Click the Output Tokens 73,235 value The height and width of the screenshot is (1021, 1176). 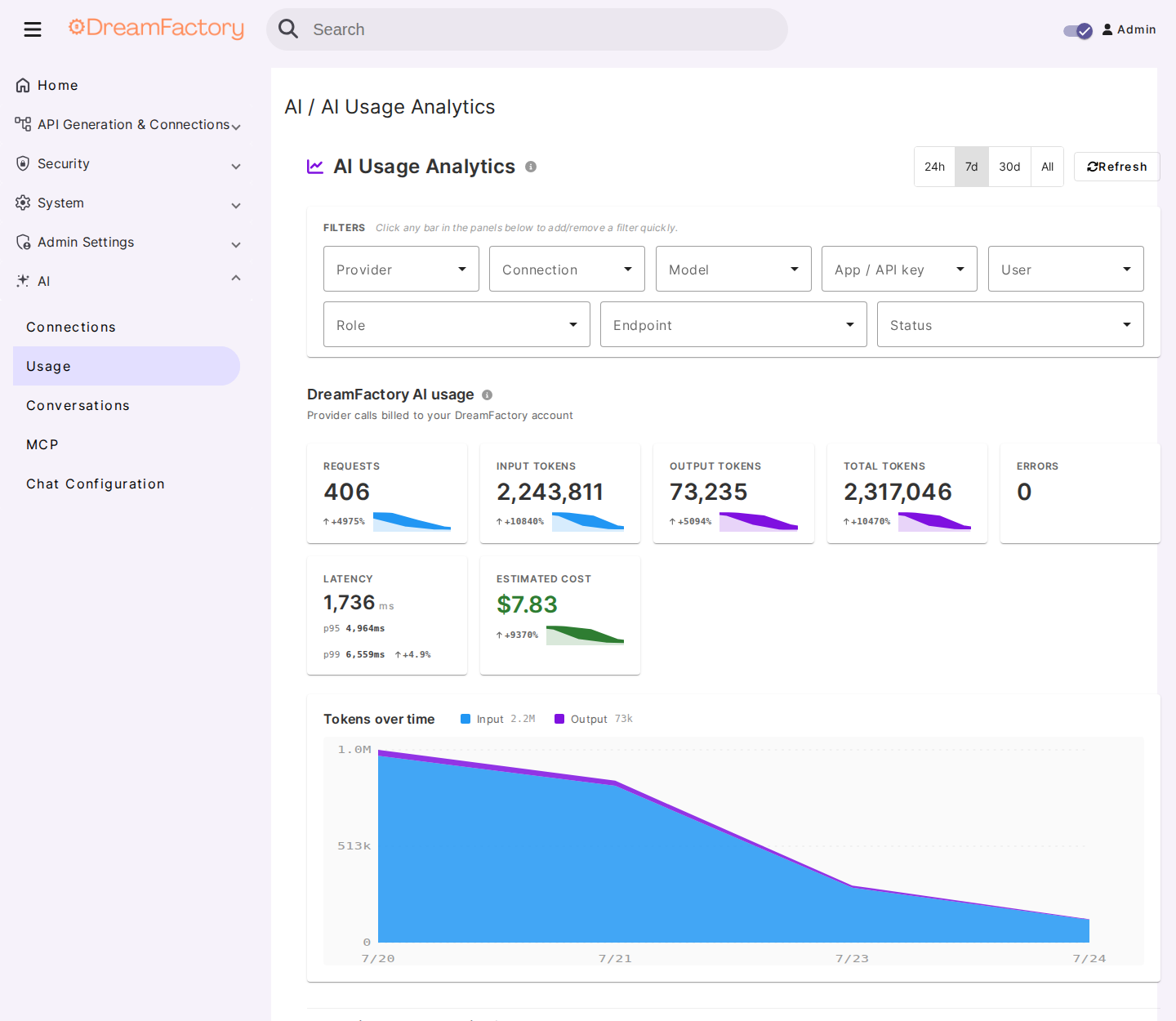pos(708,492)
